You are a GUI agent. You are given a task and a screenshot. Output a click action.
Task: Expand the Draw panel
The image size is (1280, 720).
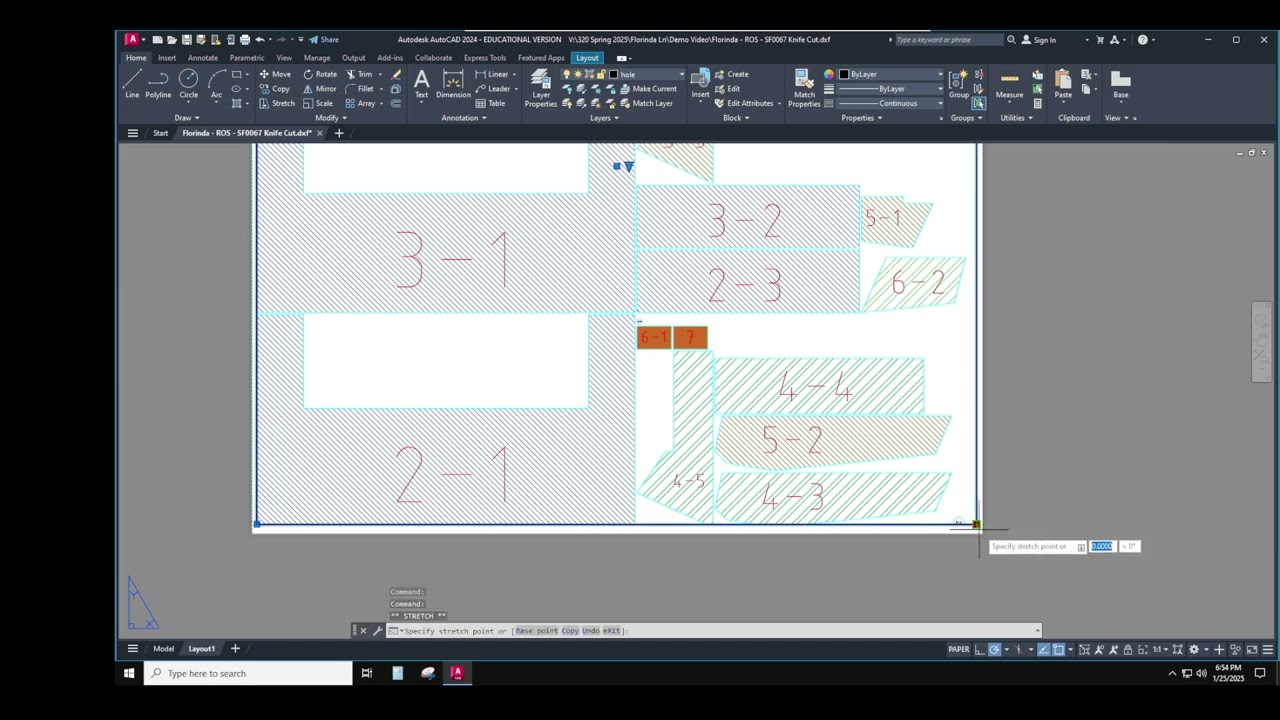pyautogui.click(x=186, y=118)
